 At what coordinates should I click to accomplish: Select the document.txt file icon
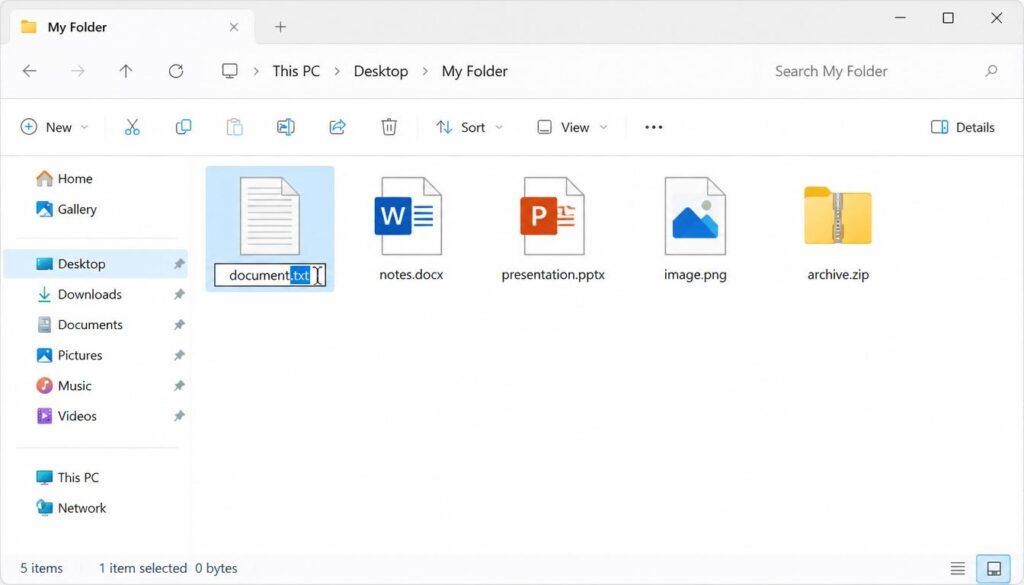pyautogui.click(x=270, y=216)
